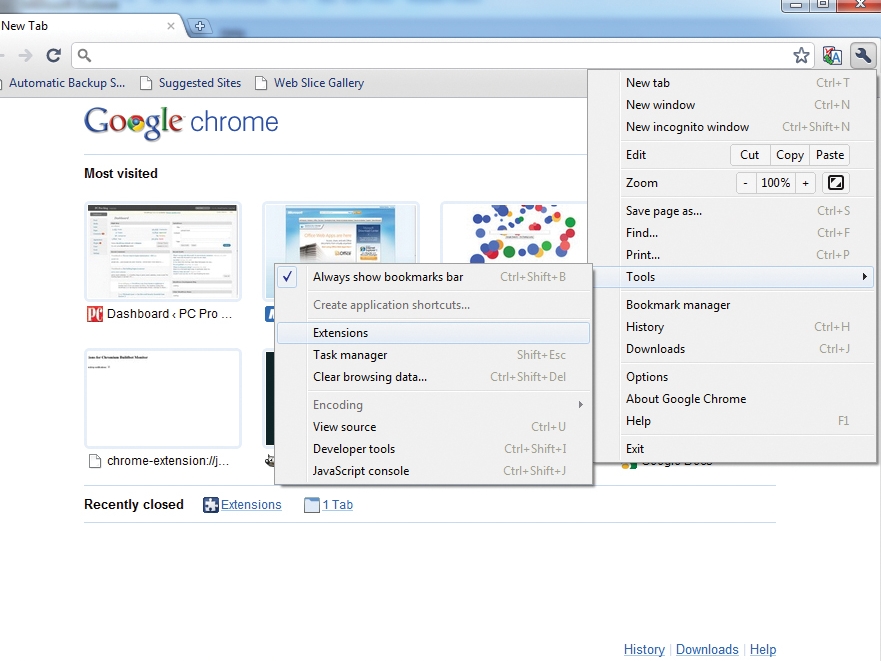This screenshot has height=661, width=881.
Task: Expand the Tools submenu arrow
Action: tap(864, 277)
